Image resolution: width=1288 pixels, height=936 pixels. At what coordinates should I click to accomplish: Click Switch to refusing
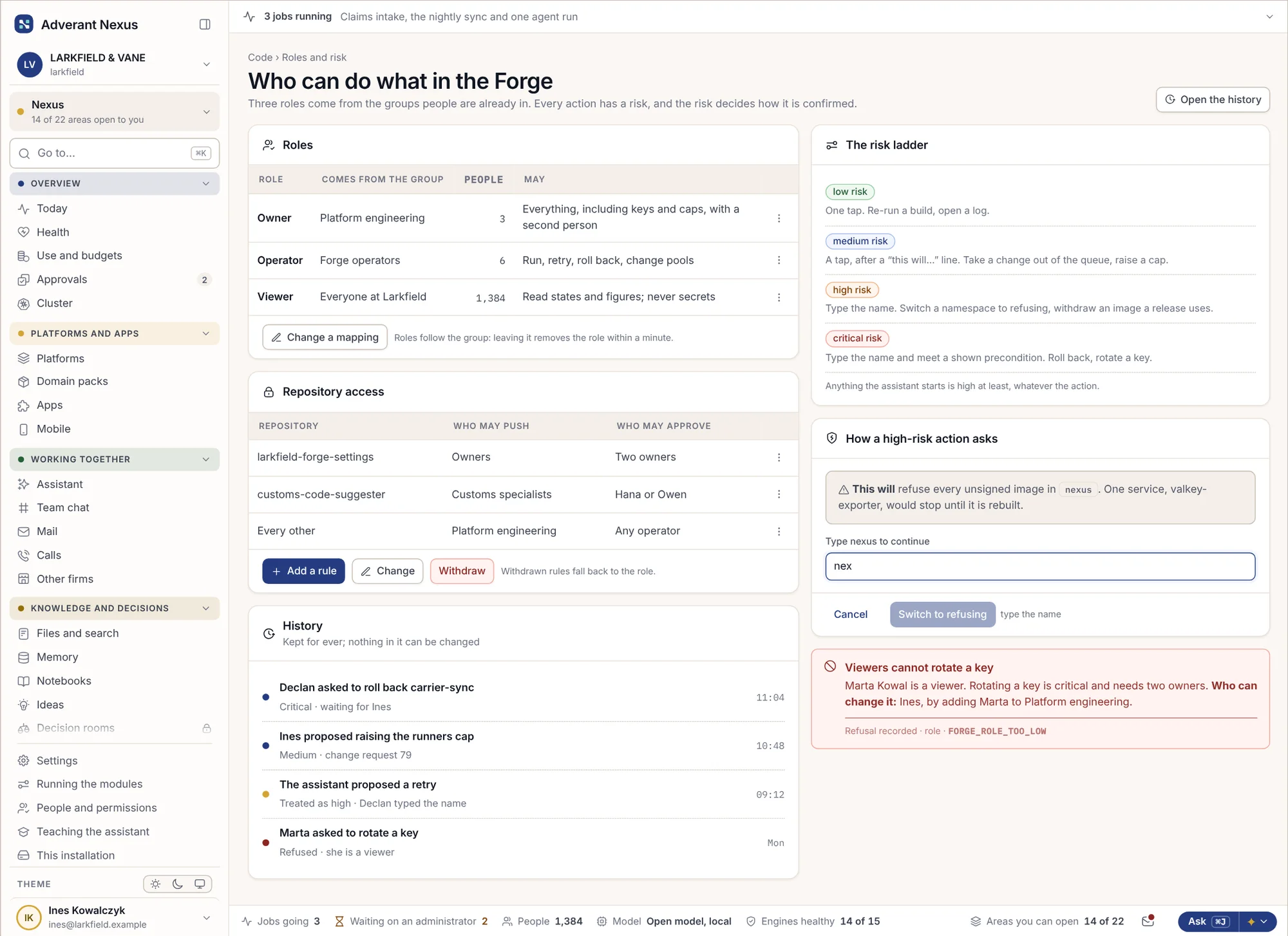(942, 614)
